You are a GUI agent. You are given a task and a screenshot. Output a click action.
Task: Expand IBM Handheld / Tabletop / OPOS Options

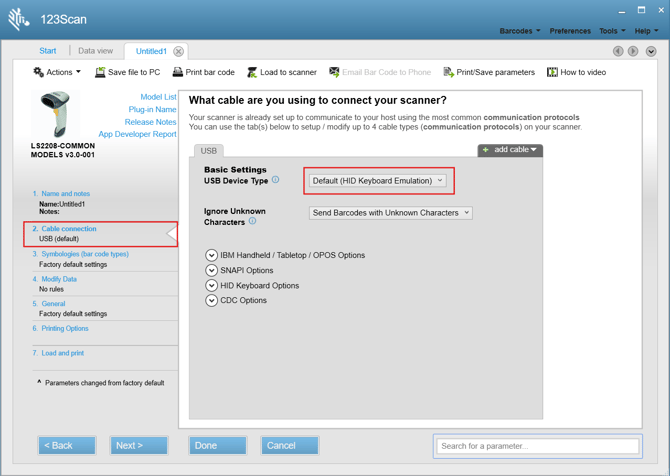[x=211, y=255]
